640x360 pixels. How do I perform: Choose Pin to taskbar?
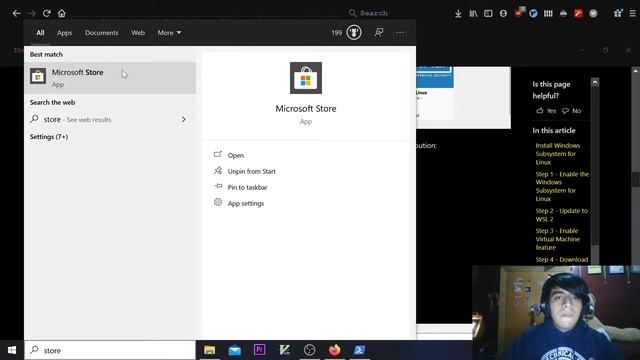click(247, 187)
